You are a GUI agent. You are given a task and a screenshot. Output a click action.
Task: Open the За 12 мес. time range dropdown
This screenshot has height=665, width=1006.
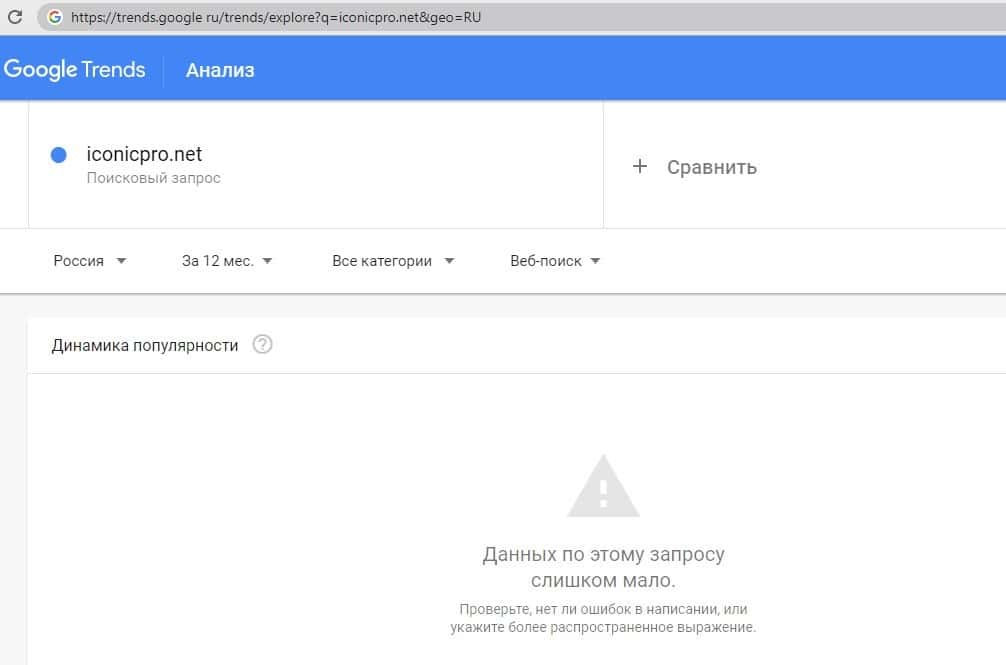[227, 261]
